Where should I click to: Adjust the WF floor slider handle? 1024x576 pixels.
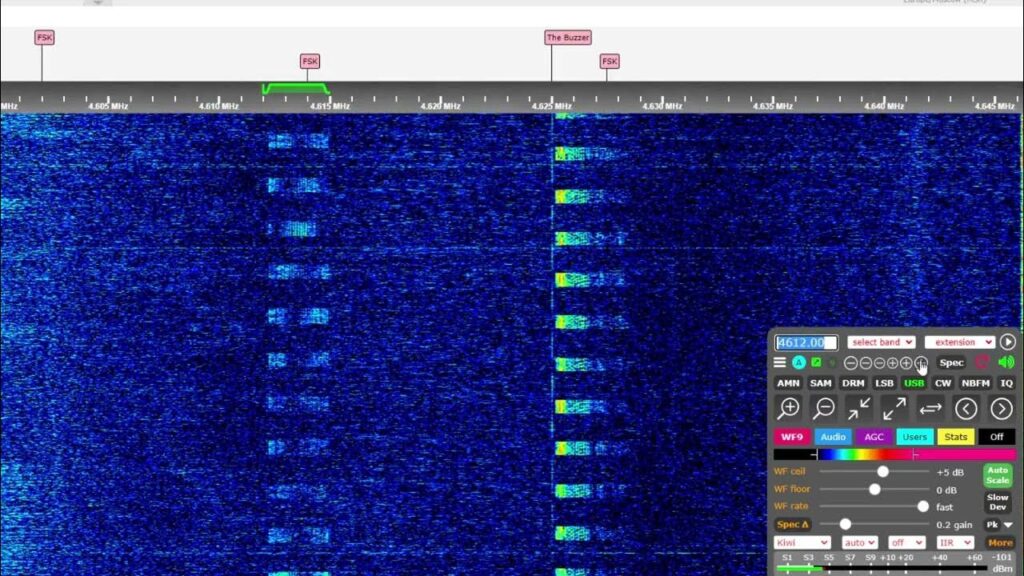click(874, 489)
